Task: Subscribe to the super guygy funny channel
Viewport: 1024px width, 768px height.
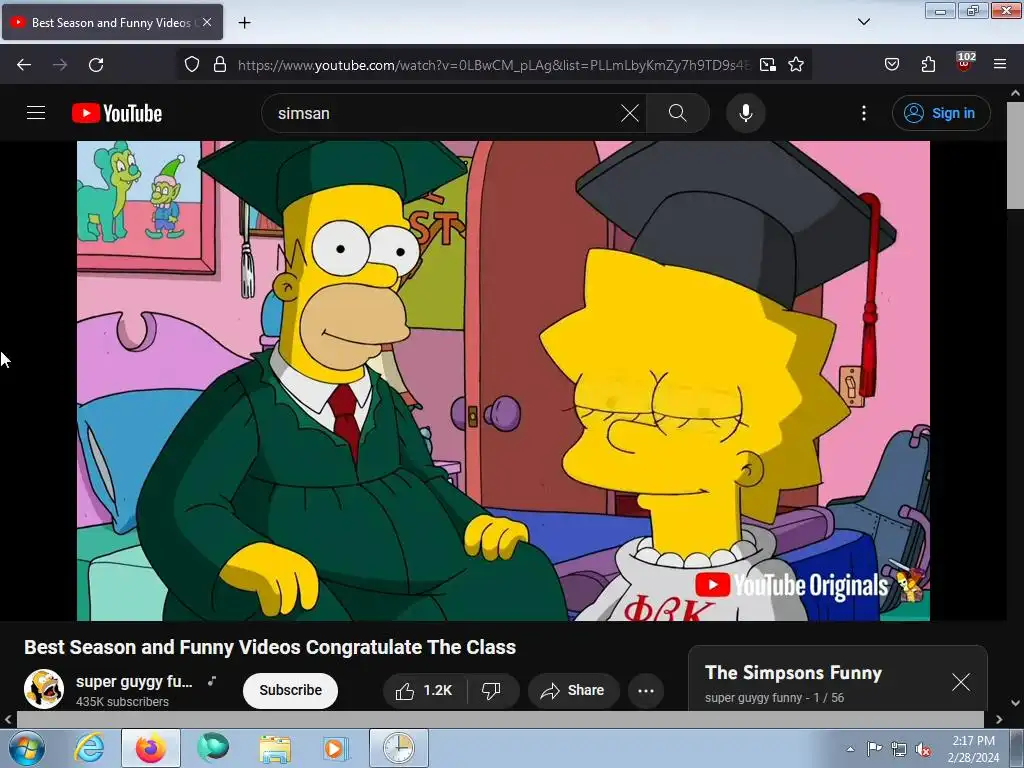Action: [291, 690]
